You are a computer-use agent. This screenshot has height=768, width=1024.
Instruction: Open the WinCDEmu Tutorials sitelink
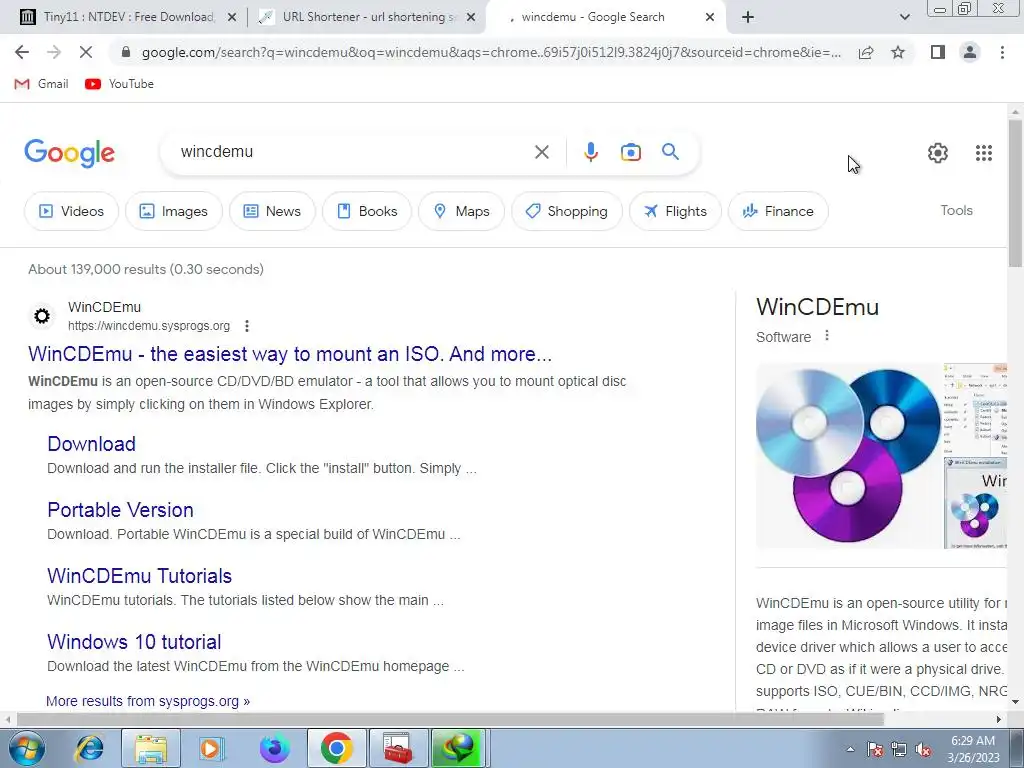point(140,576)
